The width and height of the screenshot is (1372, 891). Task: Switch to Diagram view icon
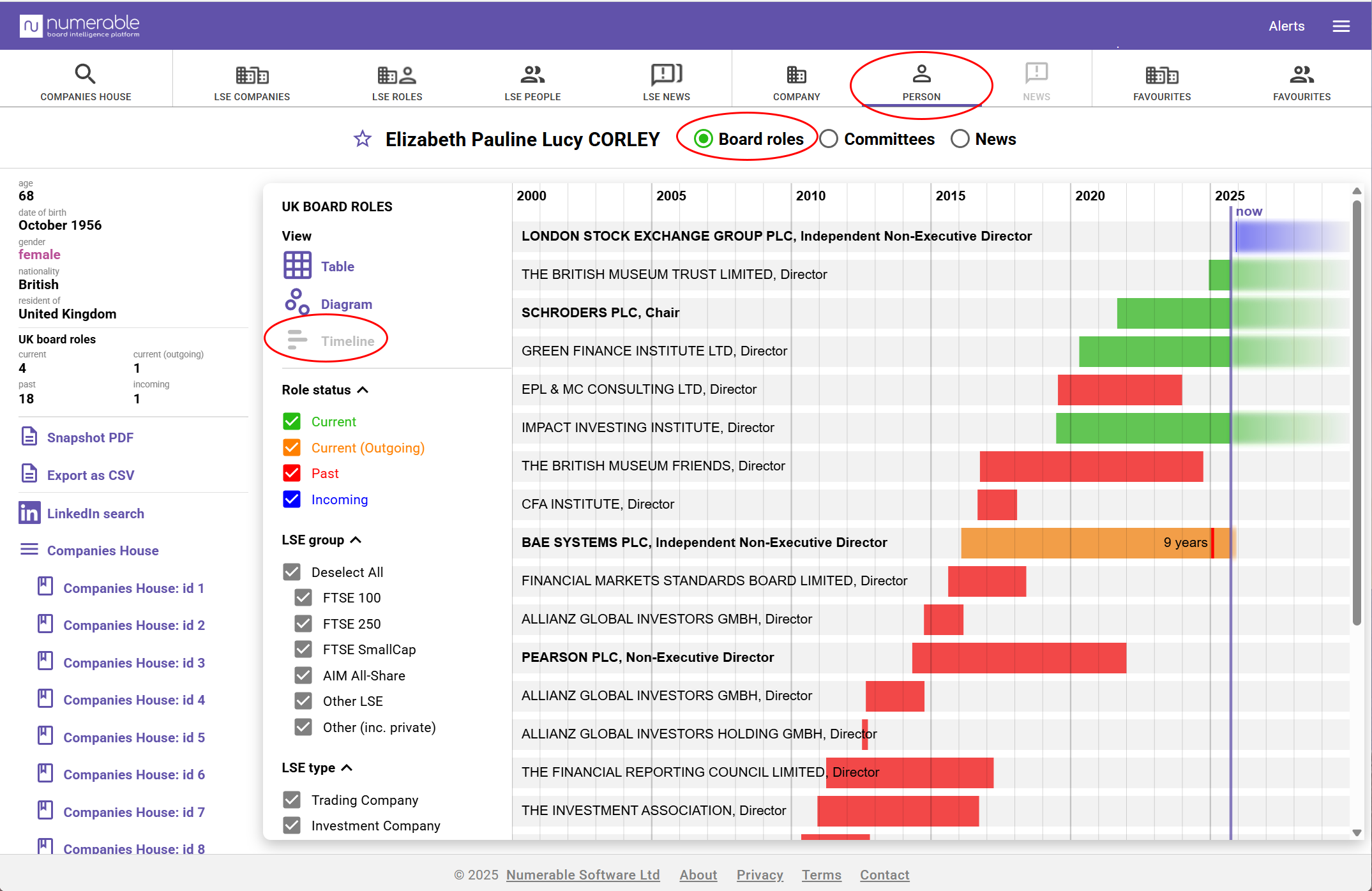point(298,303)
